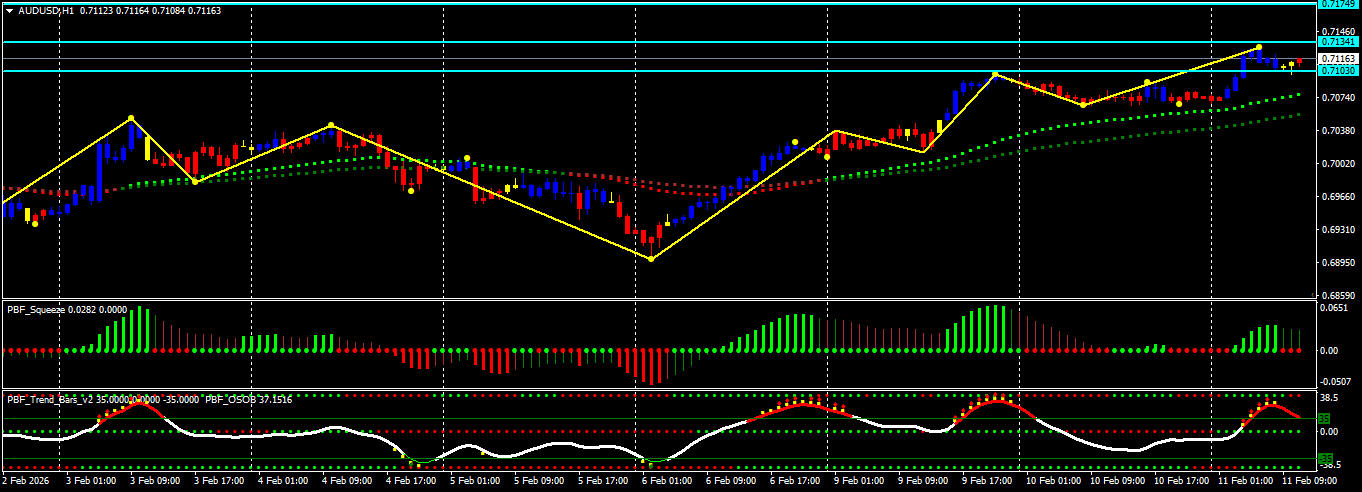Click the 10 Feb 09:00 time label

[1118, 481]
